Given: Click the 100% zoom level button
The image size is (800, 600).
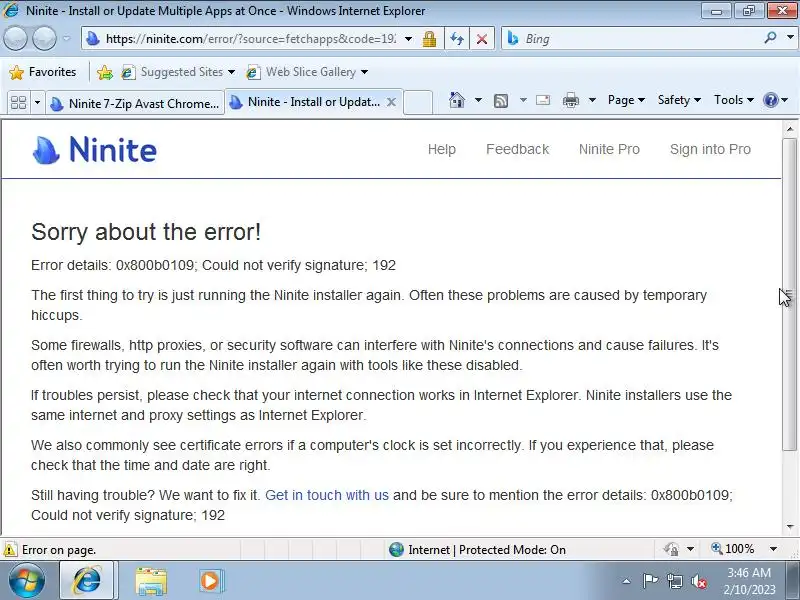Looking at the screenshot, I should [733, 549].
